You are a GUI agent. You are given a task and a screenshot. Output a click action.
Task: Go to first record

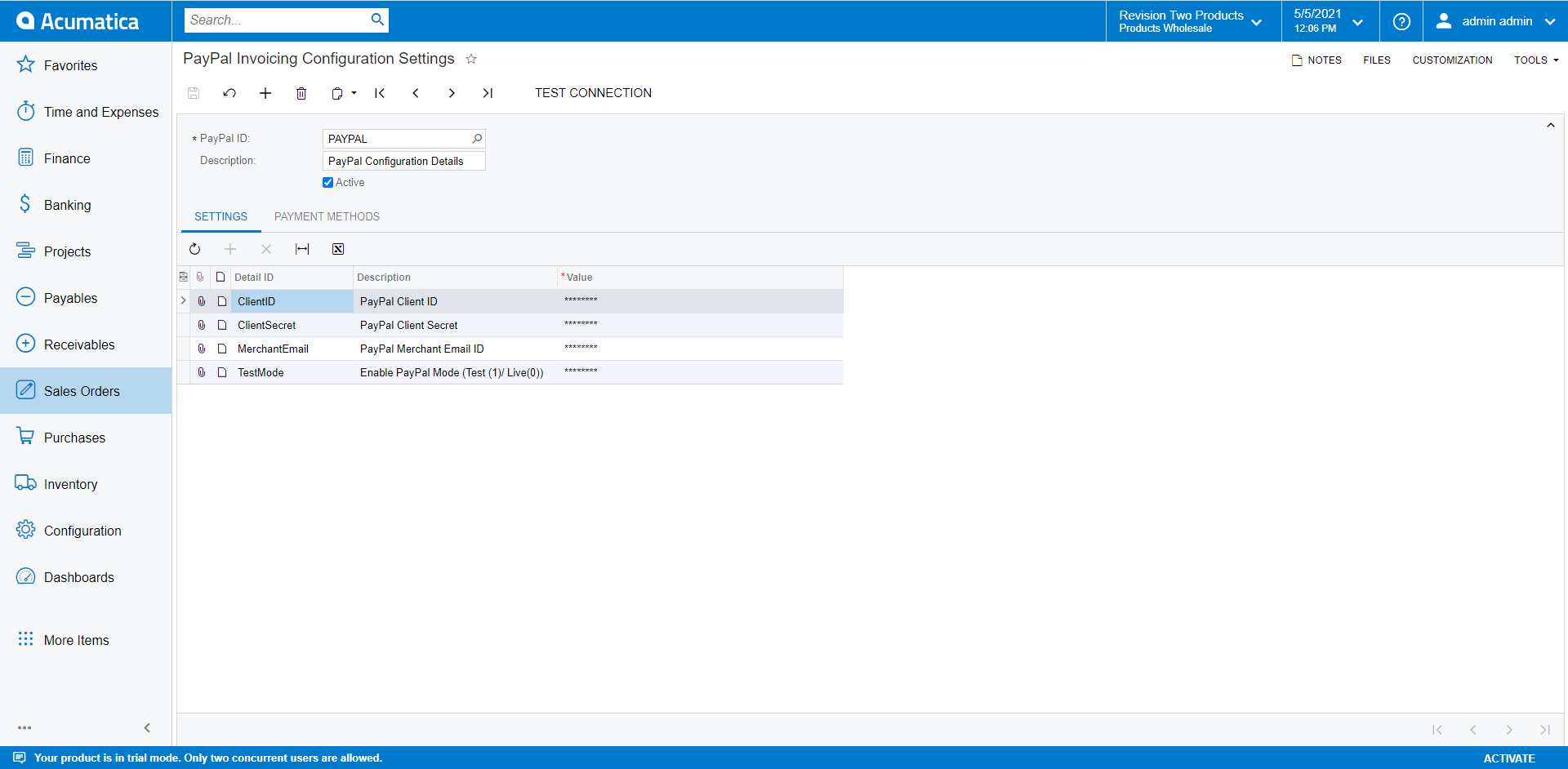click(x=380, y=93)
